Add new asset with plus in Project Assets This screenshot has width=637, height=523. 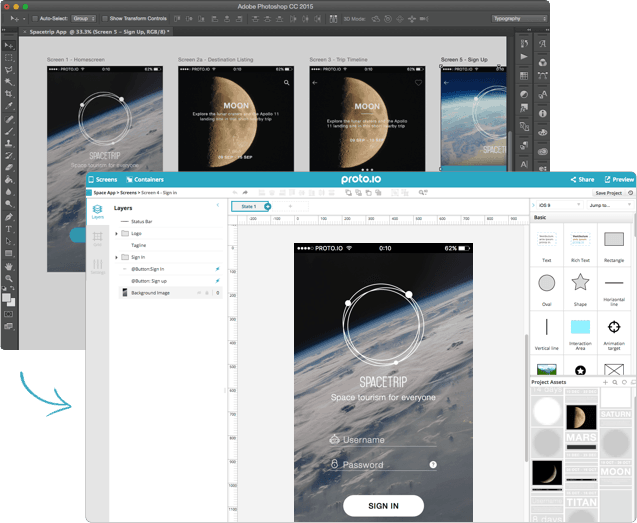coord(605,382)
